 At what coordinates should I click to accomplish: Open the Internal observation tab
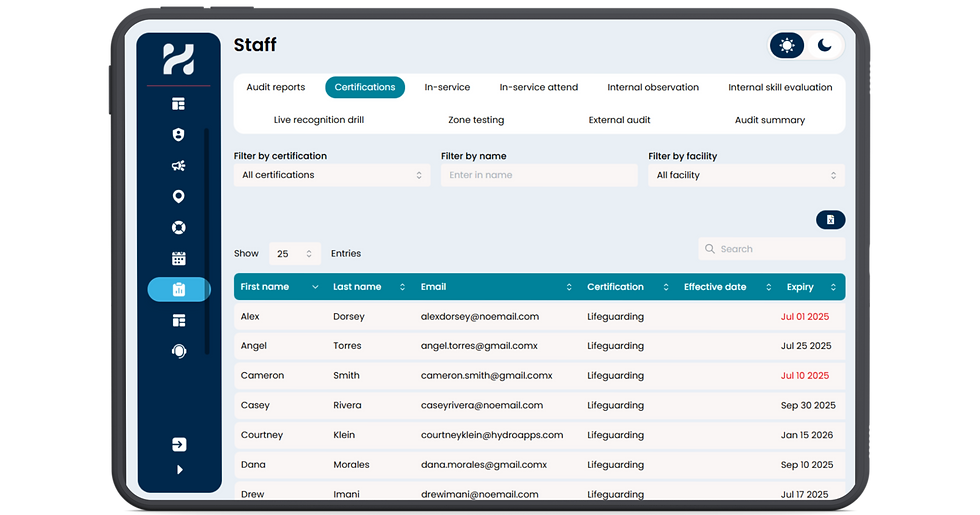click(653, 88)
